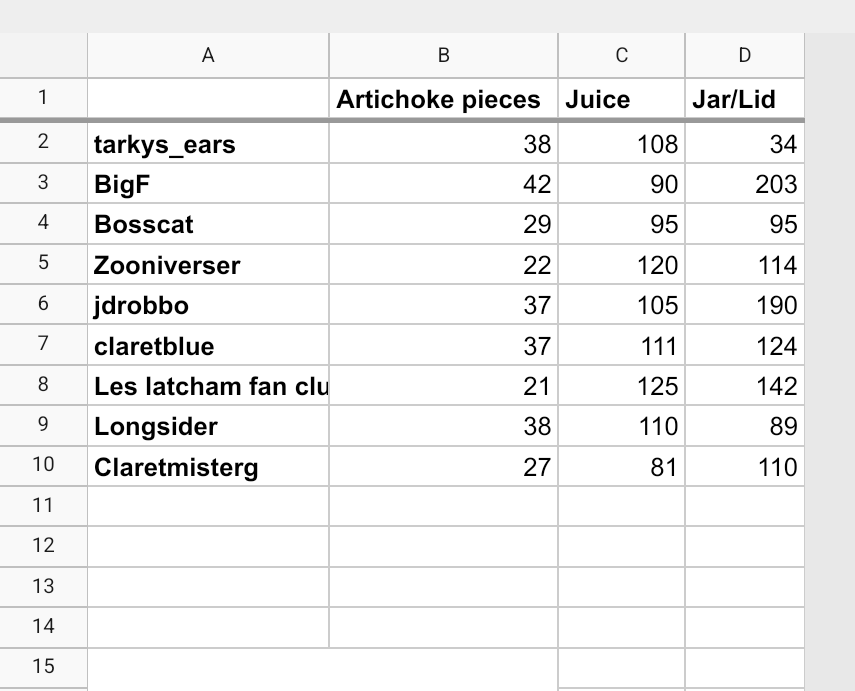Select column B header
This screenshot has width=855, height=691.
coord(443,56)
